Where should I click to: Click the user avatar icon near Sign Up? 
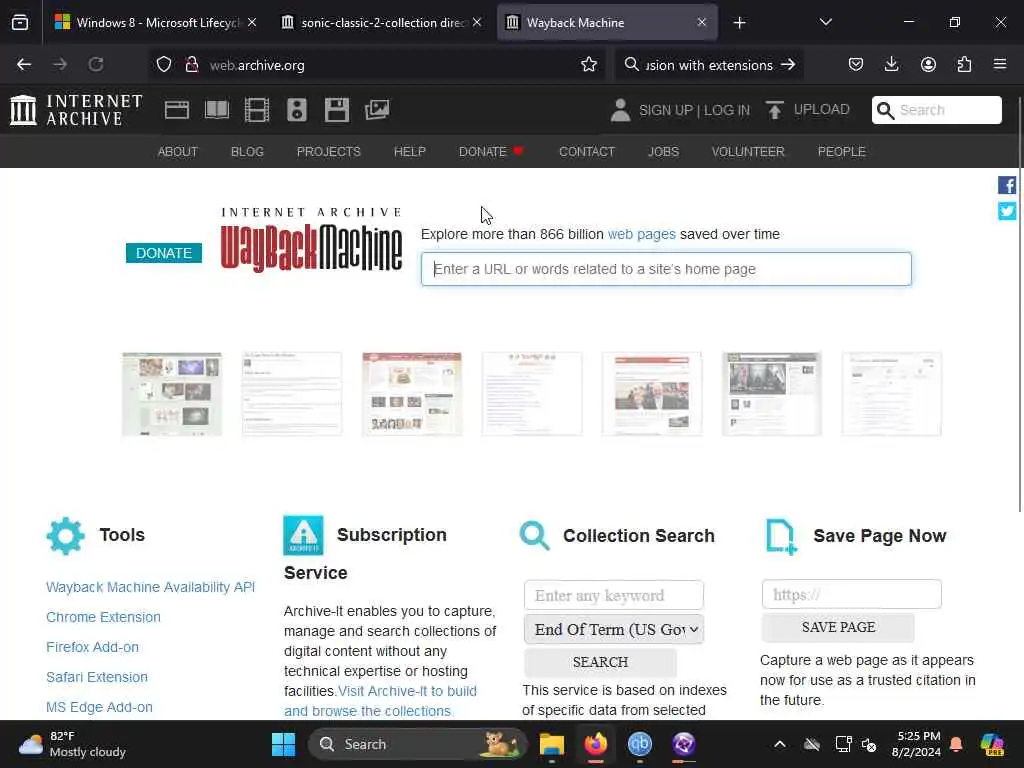(x=620, y=110)
